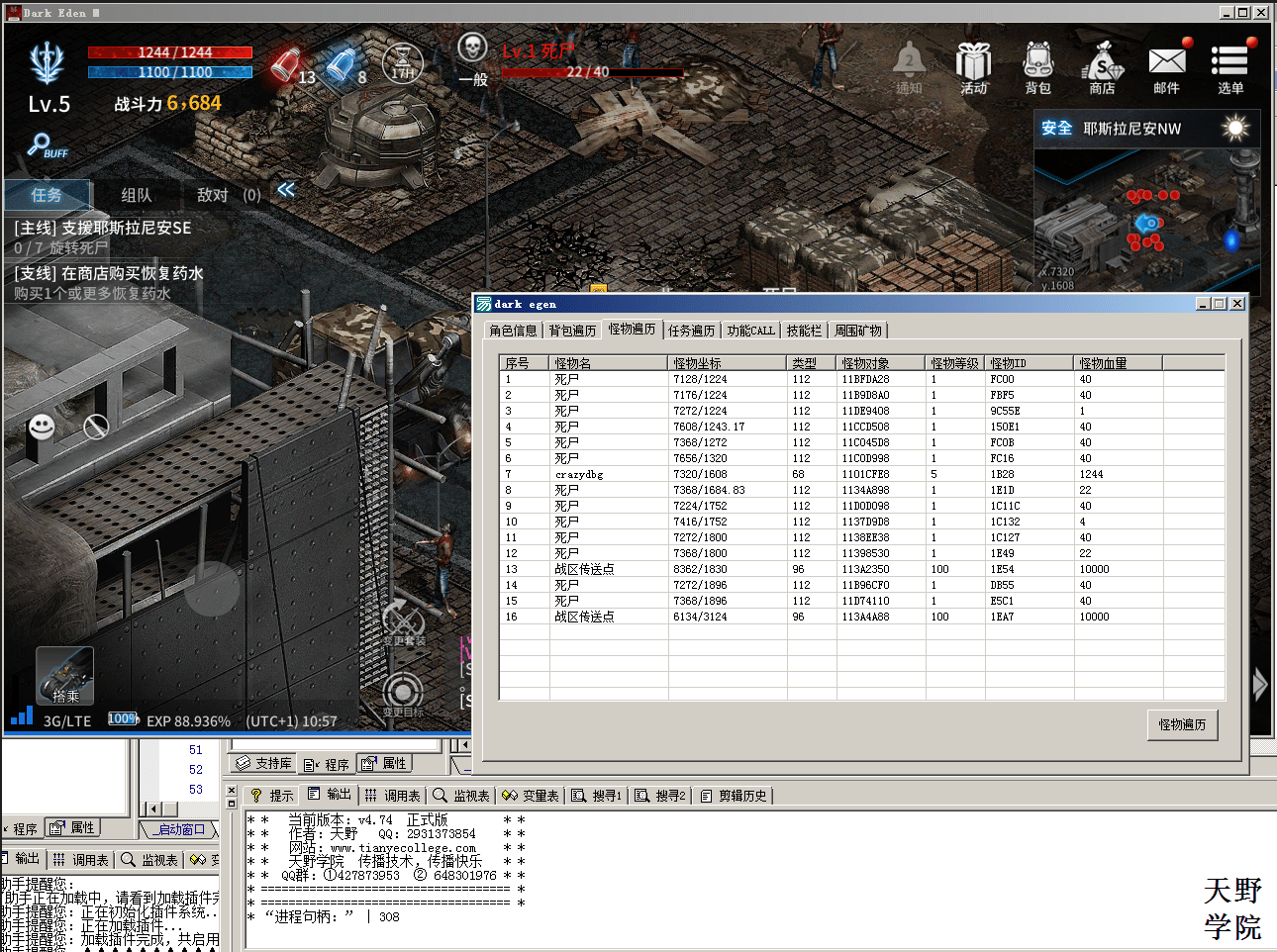Click the 怪物遍历 button
This screenshot has width=1277, height=952.
tap(1182, 724)
